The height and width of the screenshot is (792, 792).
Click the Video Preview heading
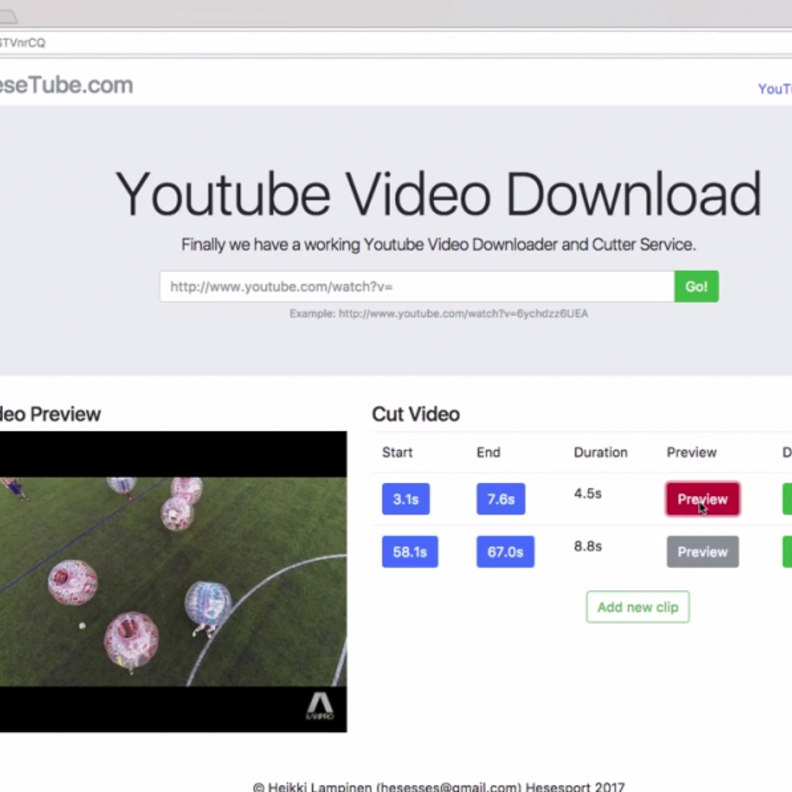pyautogui.click(x=50, y=414)
